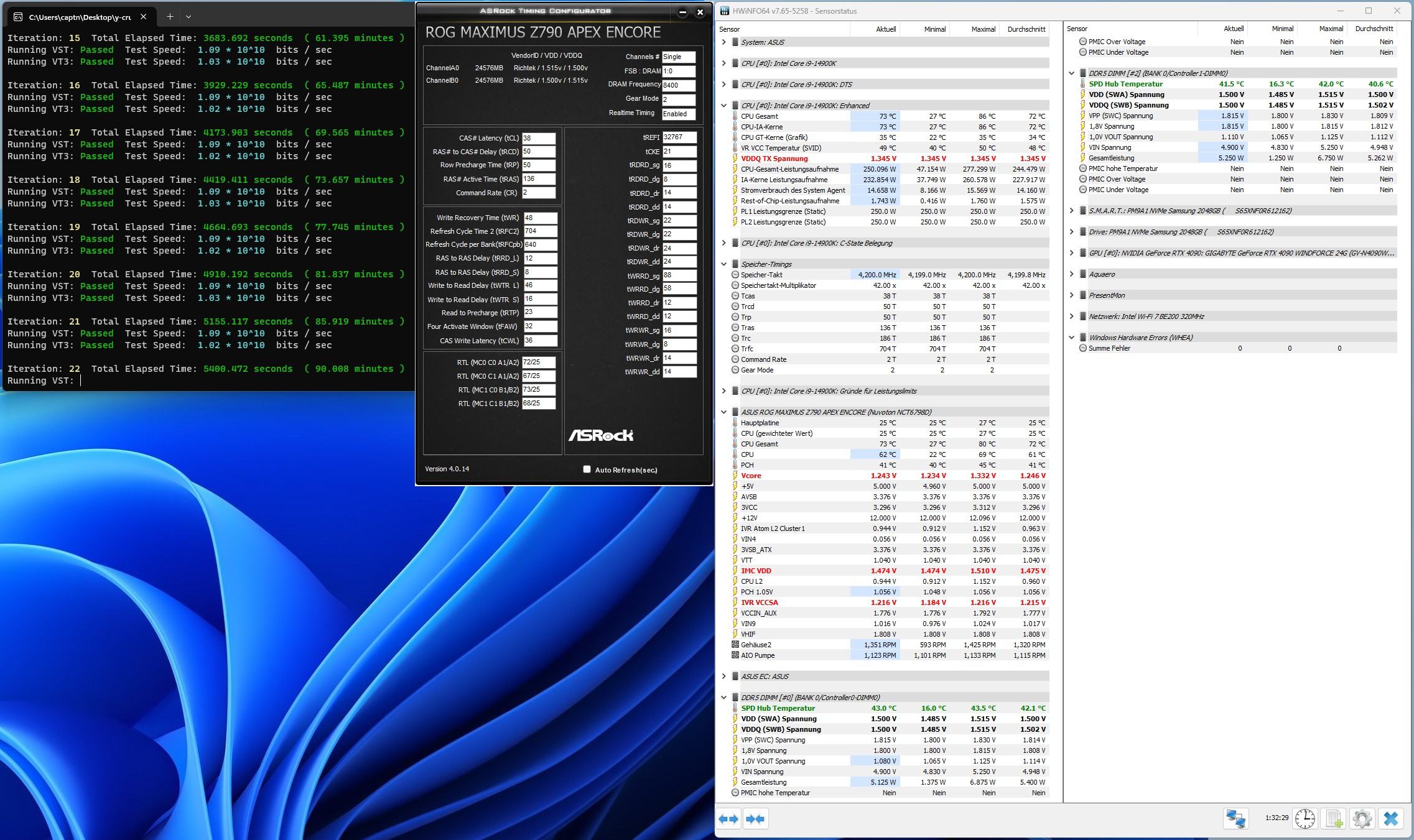Click thermometer icon beside DIMM #0 SPD Hub
Image resolution: width=1414 pixels, height=840 pixels.
pyautogui.click(x=735, y=708)
